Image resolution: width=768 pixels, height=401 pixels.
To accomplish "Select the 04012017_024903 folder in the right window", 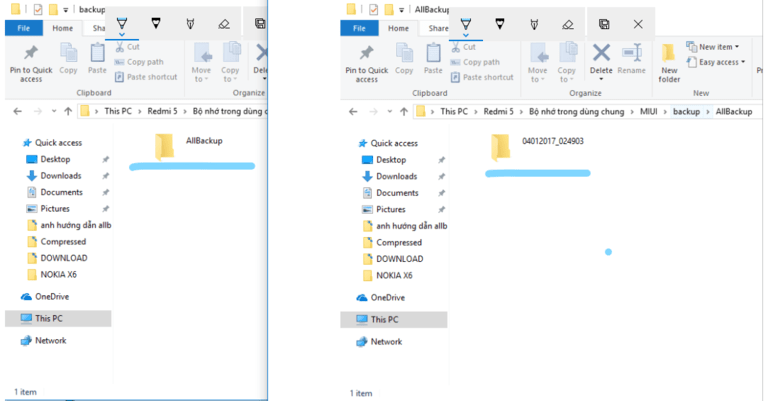I will (x=537, y=147).
